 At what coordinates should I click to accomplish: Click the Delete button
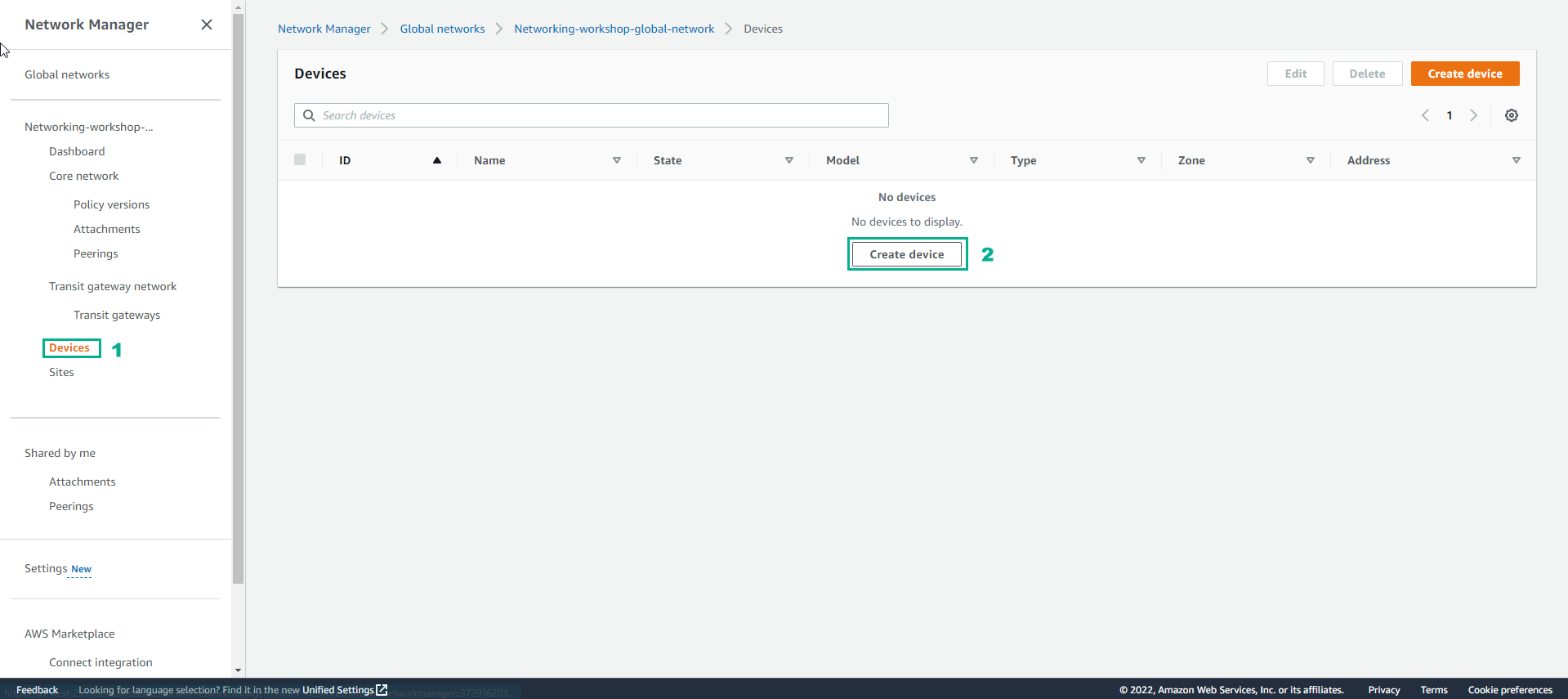coord(1367,74)
